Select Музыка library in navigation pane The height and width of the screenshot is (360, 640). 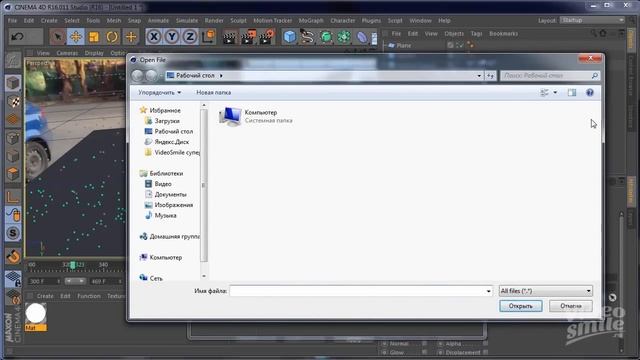(x=165, y=216)
